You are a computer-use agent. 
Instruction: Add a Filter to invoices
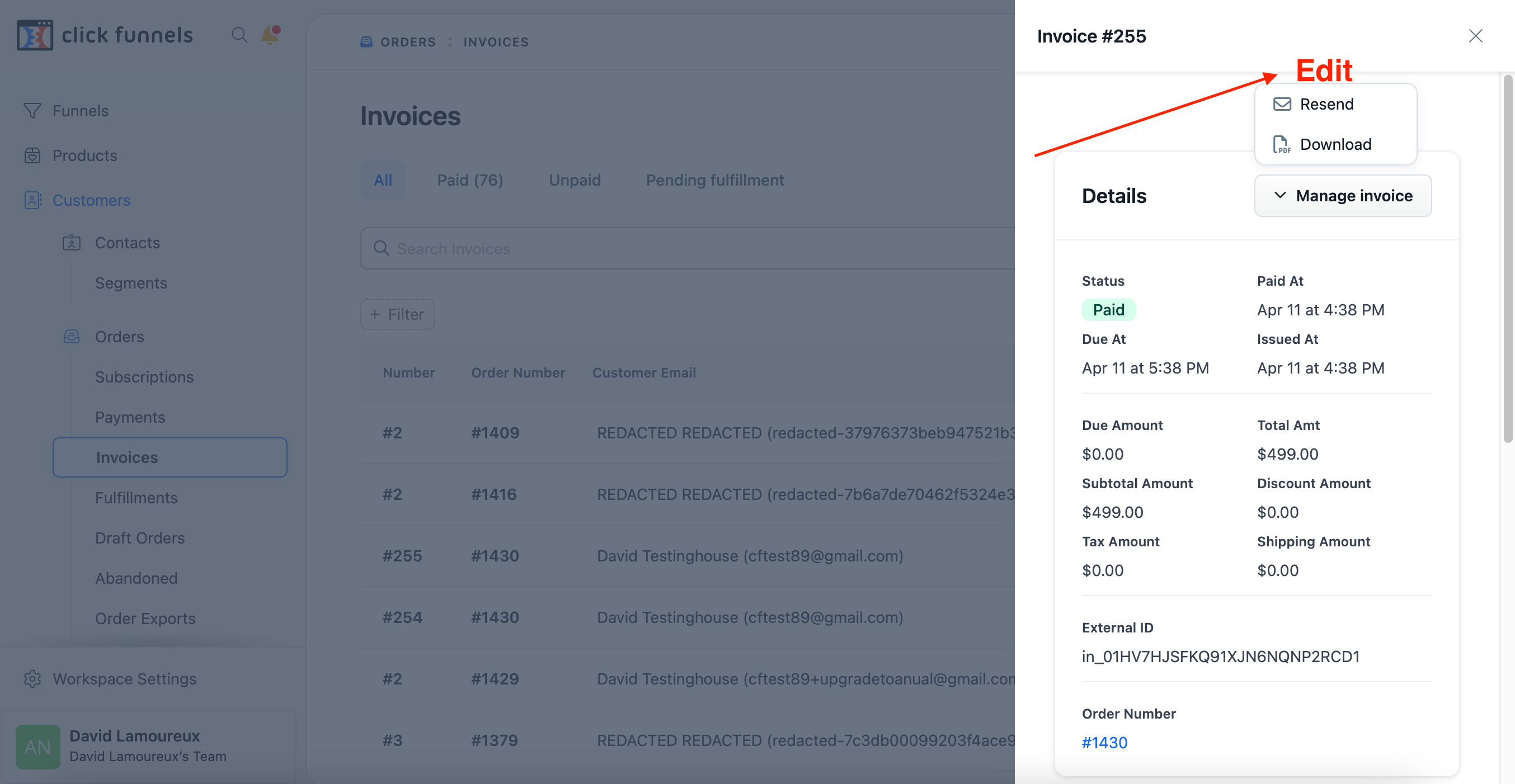pyautogui.click(x=397, y=314)
